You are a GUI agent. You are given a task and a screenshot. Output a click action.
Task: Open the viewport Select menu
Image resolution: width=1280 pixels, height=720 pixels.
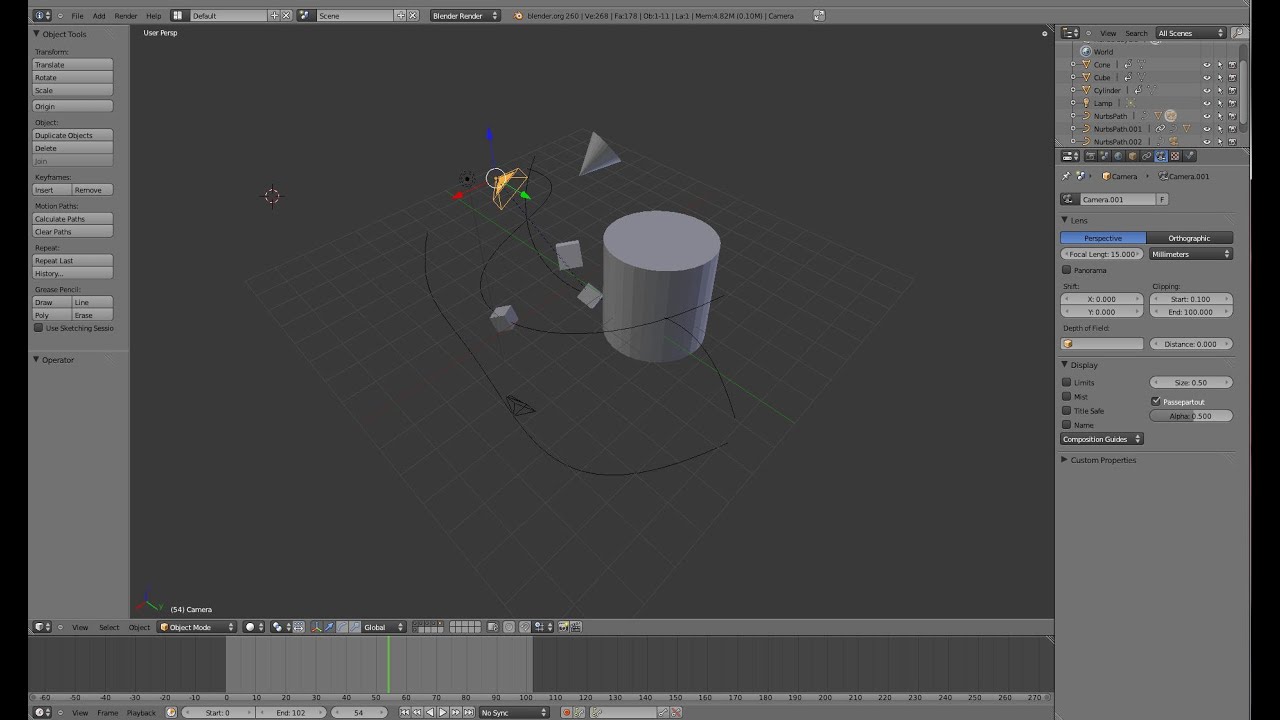point(109,627)
